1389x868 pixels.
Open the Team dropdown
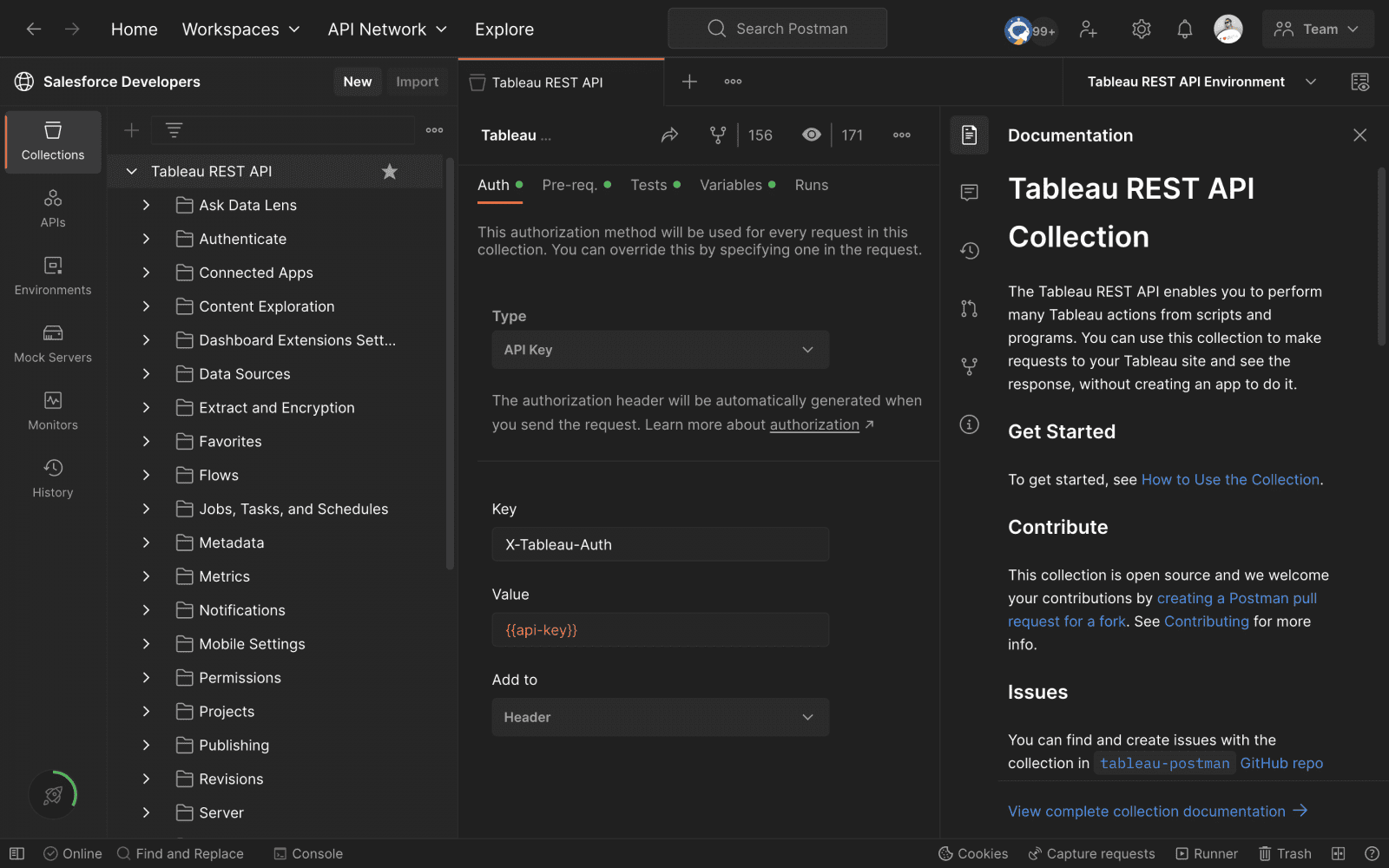click(1318, 29)
